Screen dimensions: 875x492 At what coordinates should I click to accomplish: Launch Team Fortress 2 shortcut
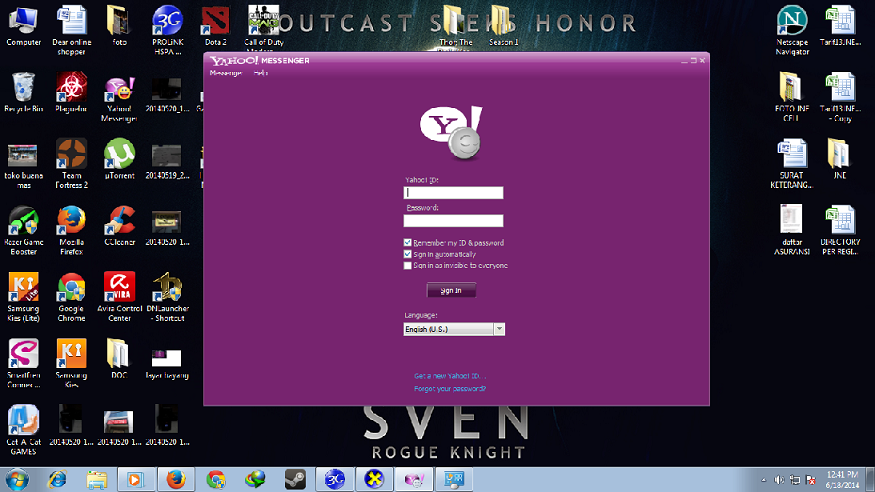(71, 163)
